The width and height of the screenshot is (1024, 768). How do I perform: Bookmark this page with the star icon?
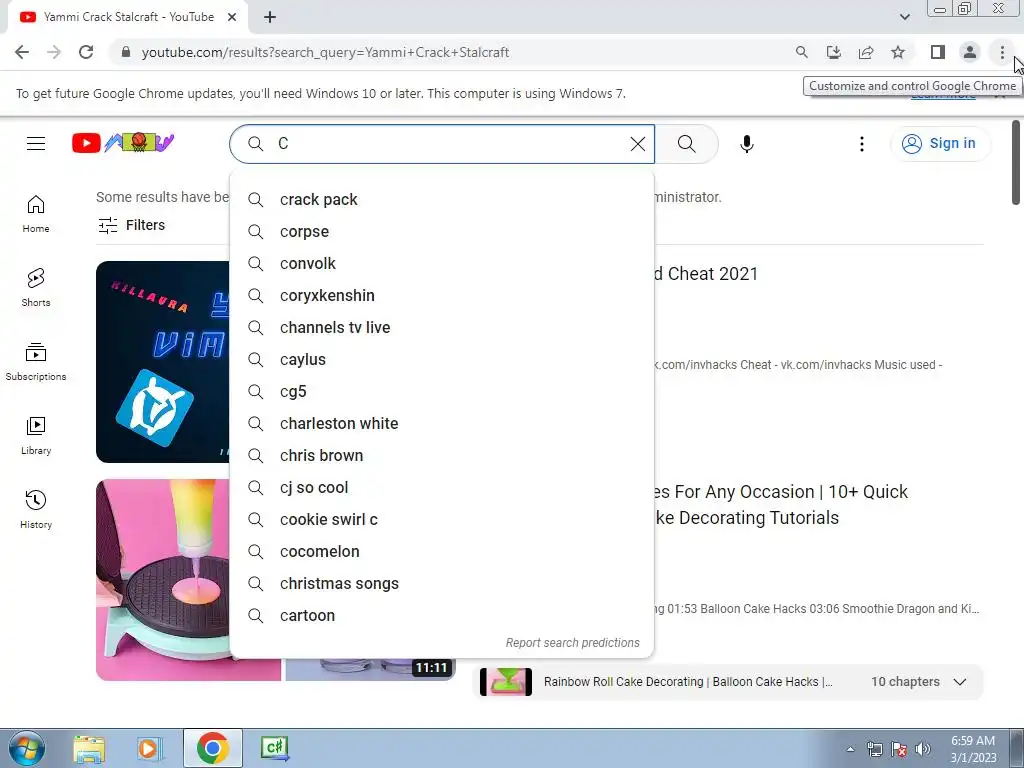[x=898, y=52]
